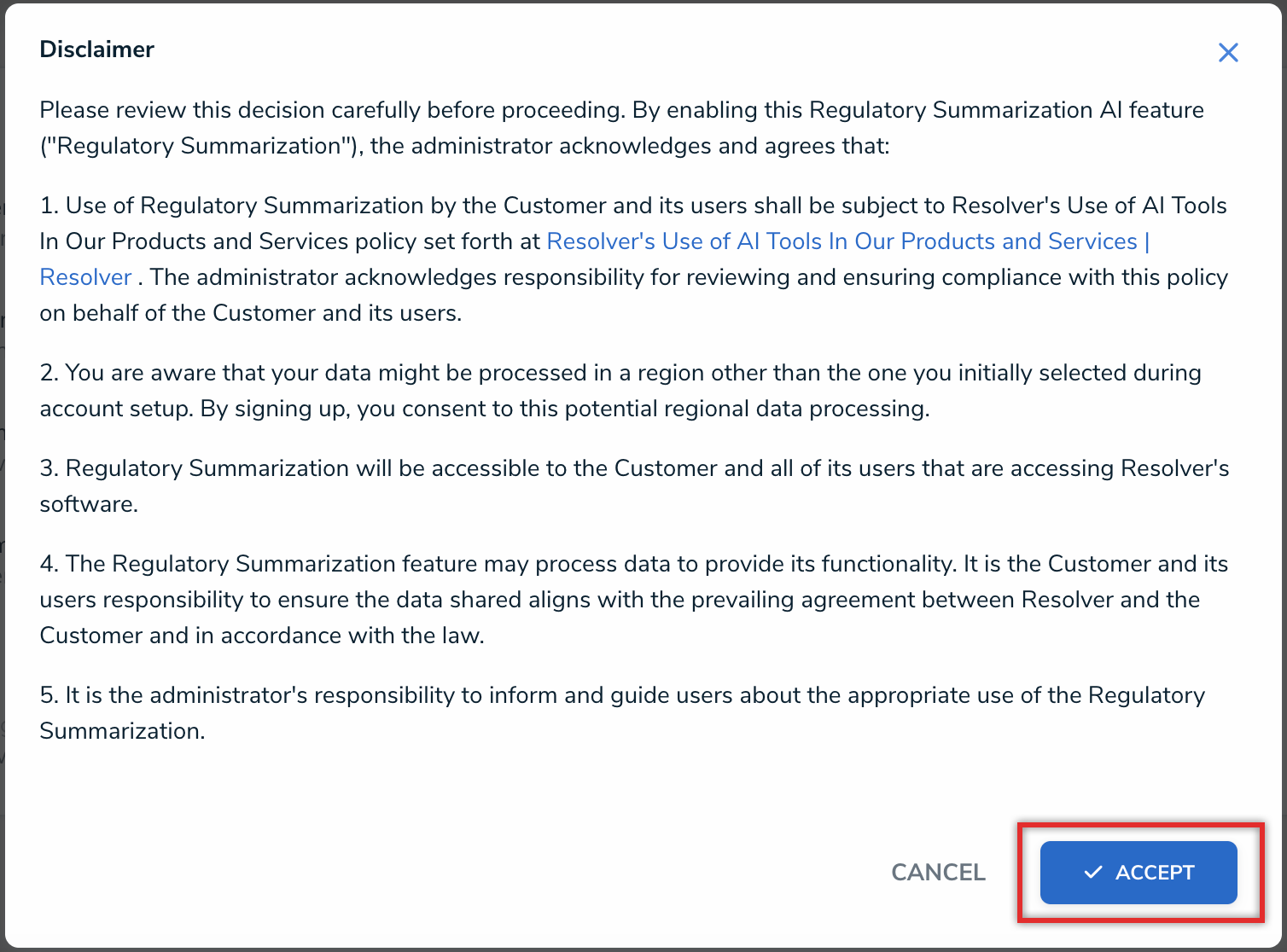Viewport: 1287px width, 952px height.
Task: Click the first line of clause 2
Action: tap(620, 373)
